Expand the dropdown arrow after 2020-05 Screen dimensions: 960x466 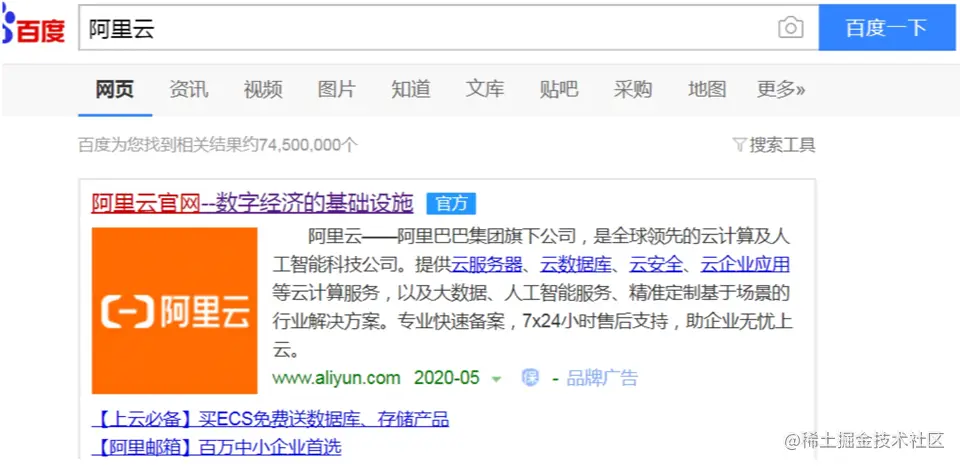click(496, 379)
